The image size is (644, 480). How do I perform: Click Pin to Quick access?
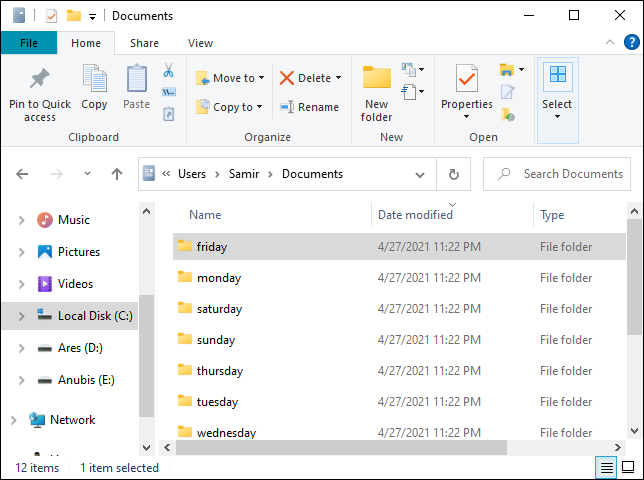click(x=40, y=93)
